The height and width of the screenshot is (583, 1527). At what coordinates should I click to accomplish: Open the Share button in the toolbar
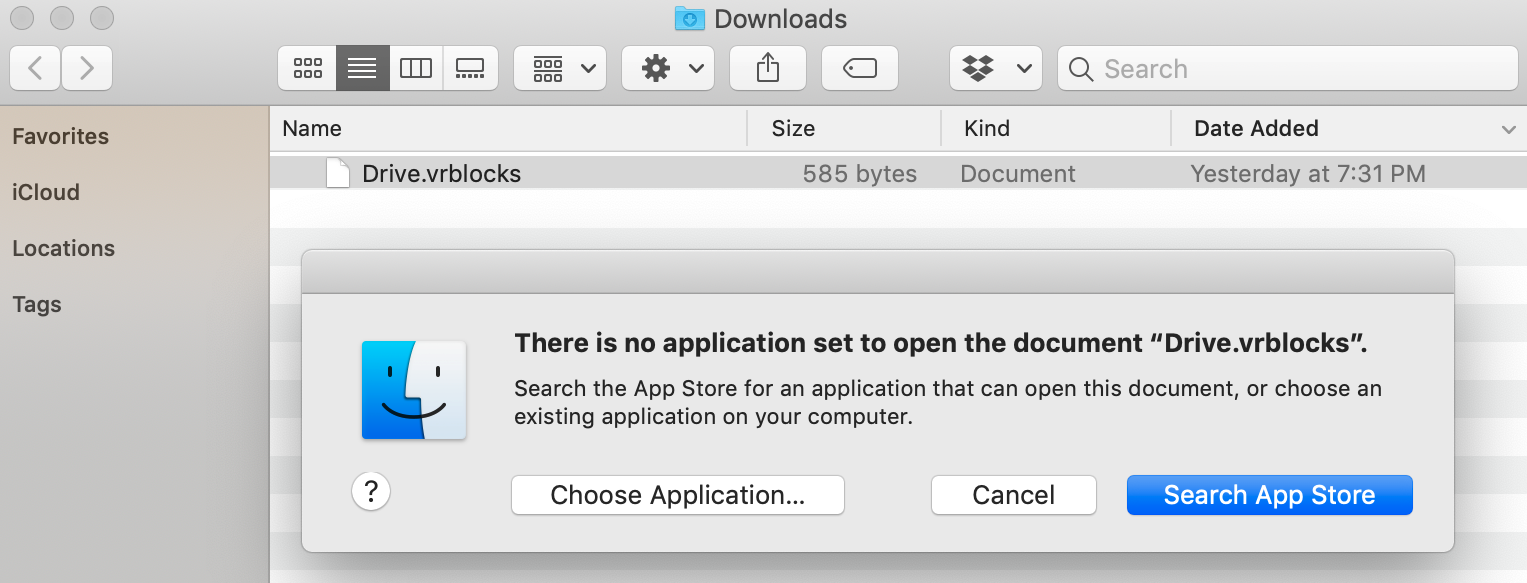(x=767, y=68)
